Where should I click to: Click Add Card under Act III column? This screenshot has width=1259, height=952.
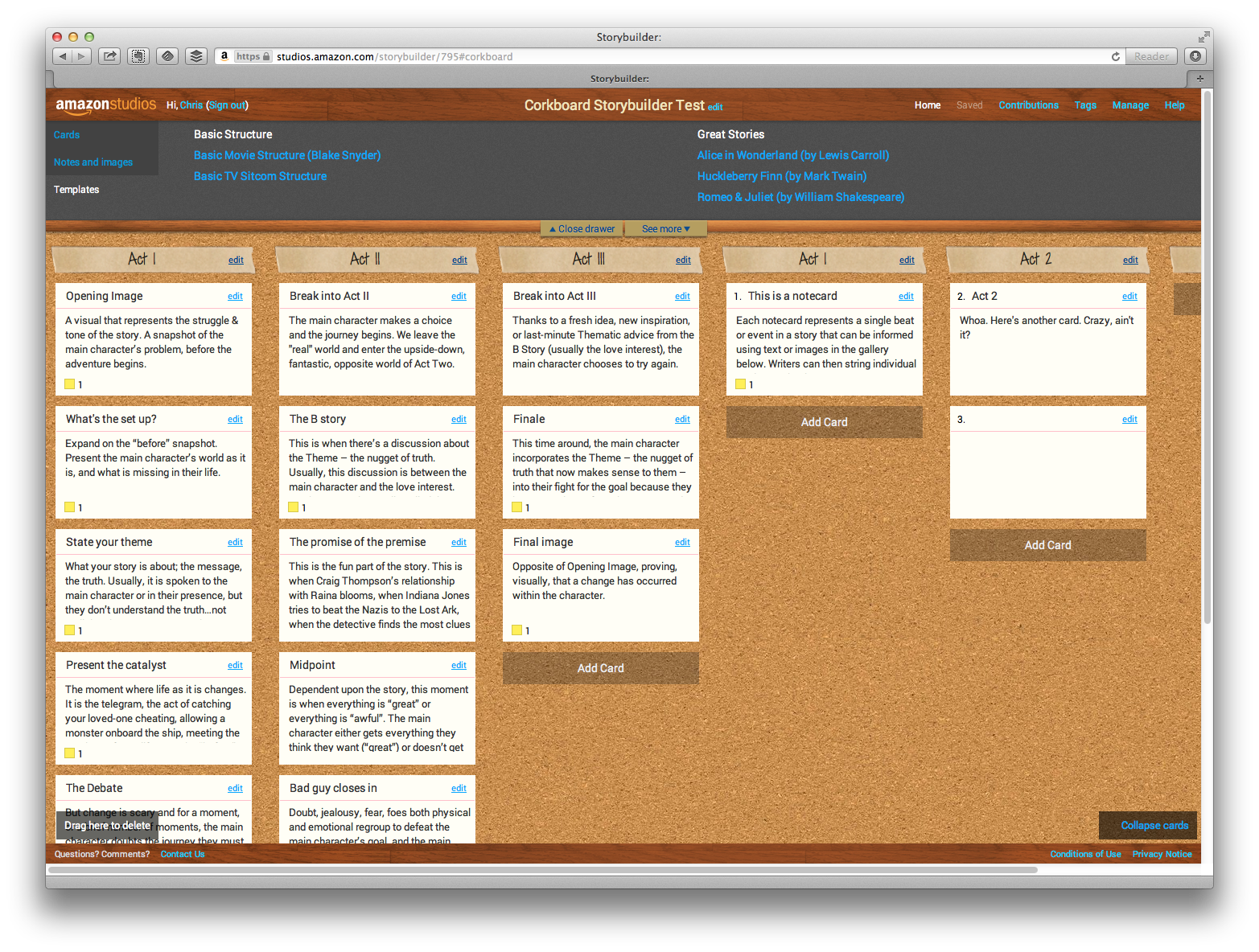coord(600,668)
